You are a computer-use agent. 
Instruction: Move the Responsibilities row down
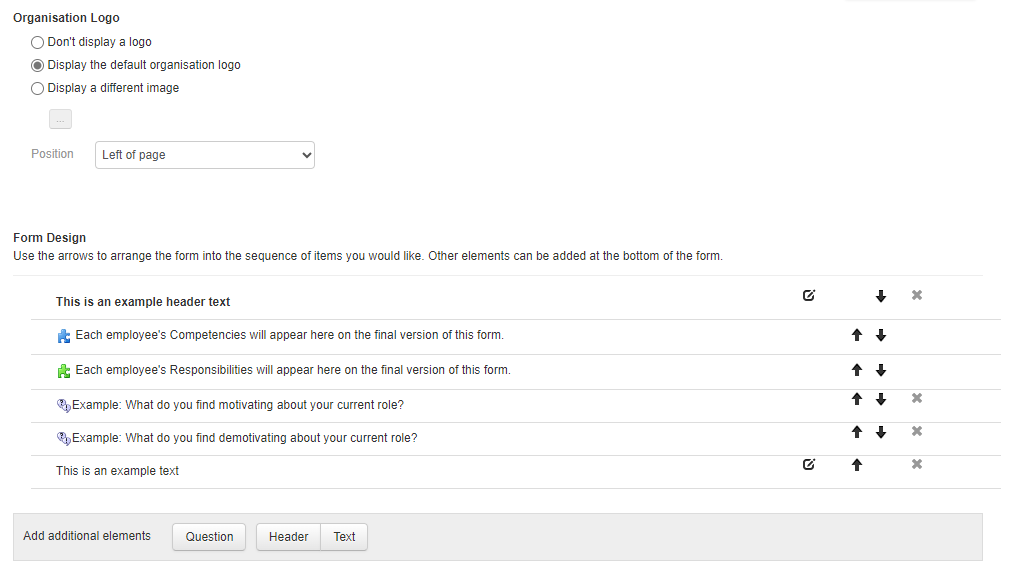(881, 370)
